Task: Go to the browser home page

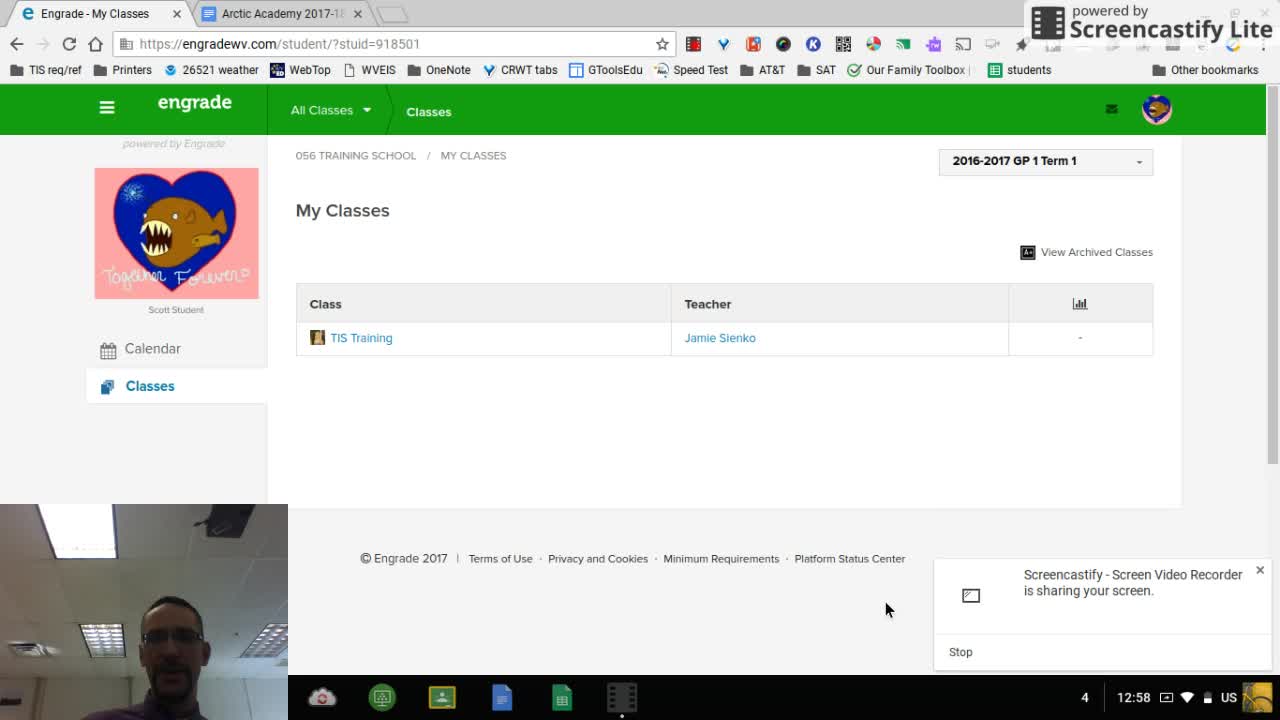Action: (x=95, y=44)
